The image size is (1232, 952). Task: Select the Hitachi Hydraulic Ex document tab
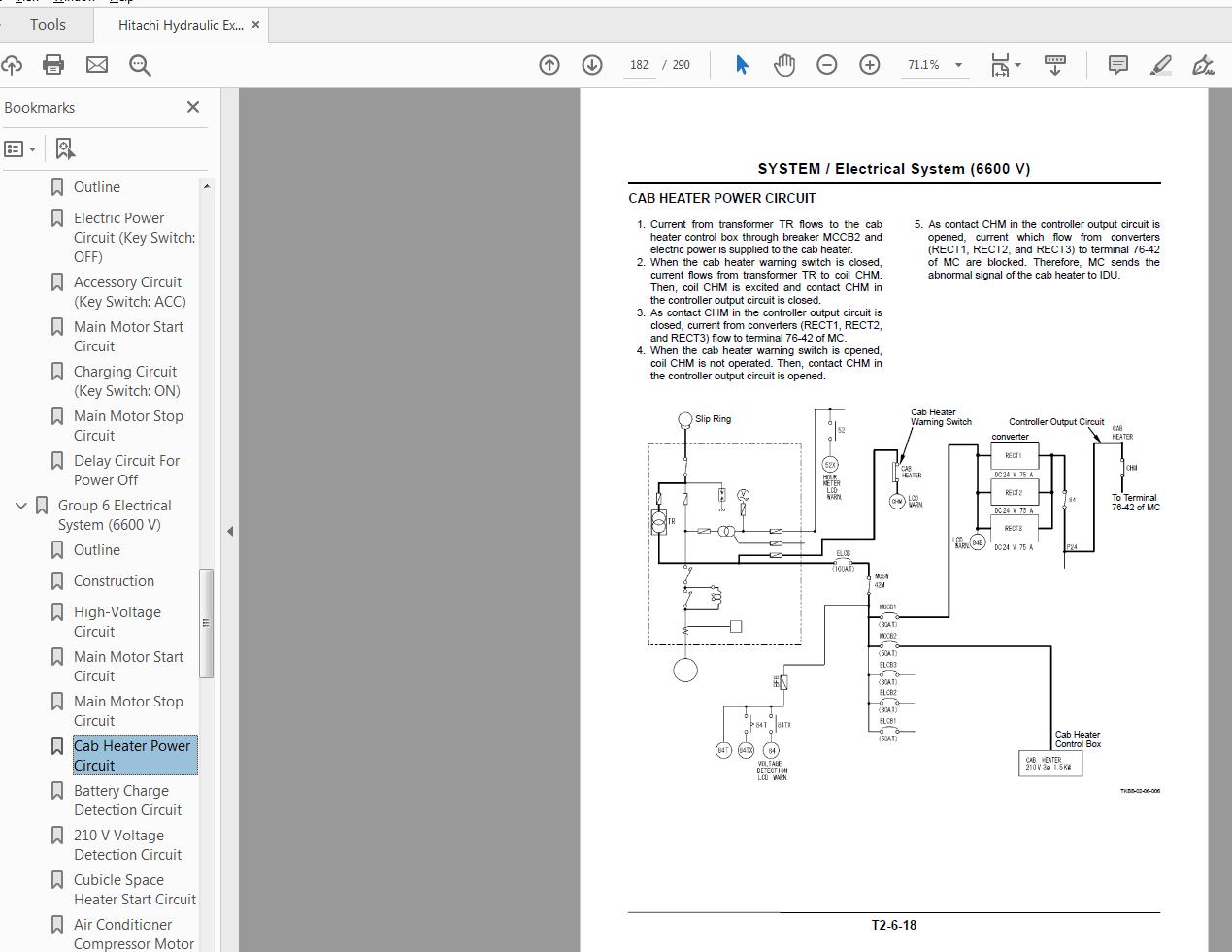tap(182, 25)
